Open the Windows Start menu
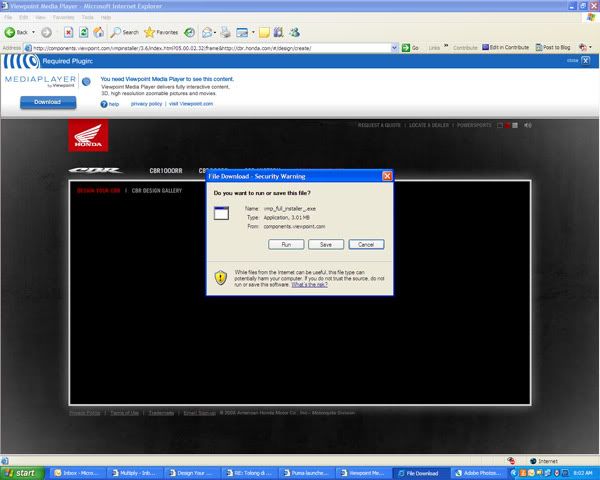Viewport: 600px width, 480px height. point(22,473)
